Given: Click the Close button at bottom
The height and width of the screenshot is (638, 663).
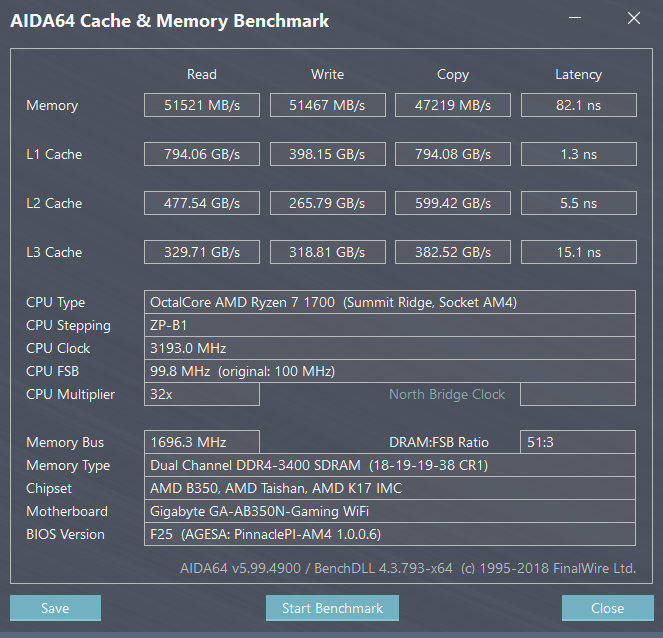Looking at the screenshot, I should coord(607,608).
